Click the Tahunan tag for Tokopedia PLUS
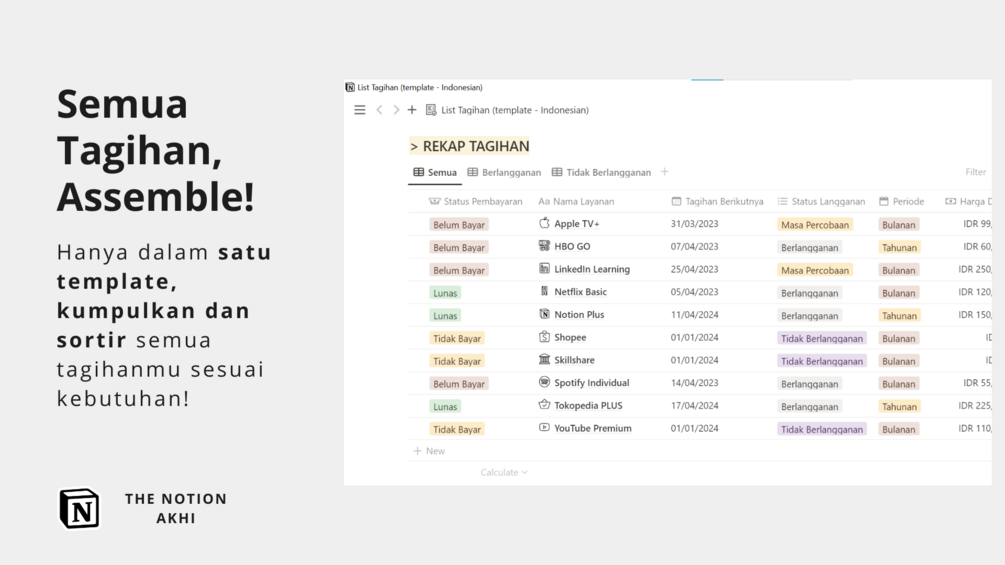This screenshot has height=565, width=1005. pos(899,407)
